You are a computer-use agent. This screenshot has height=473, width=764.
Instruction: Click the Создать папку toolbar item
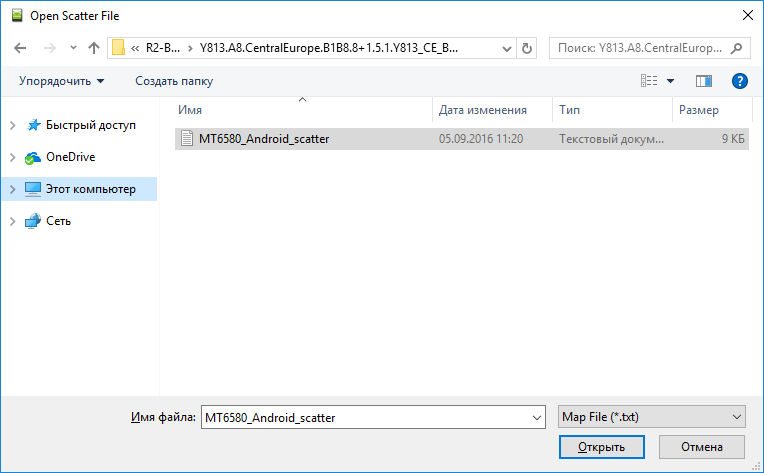174,81
